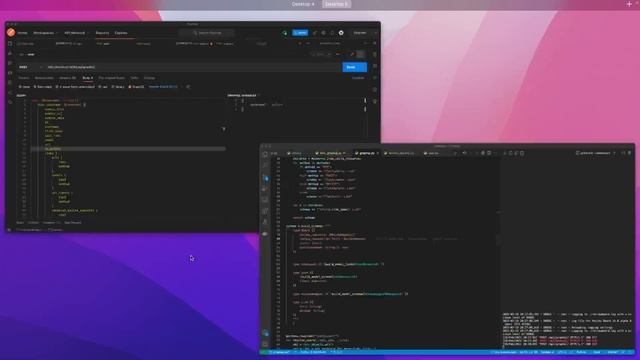Expand the API Network menu

click(76, 33)
